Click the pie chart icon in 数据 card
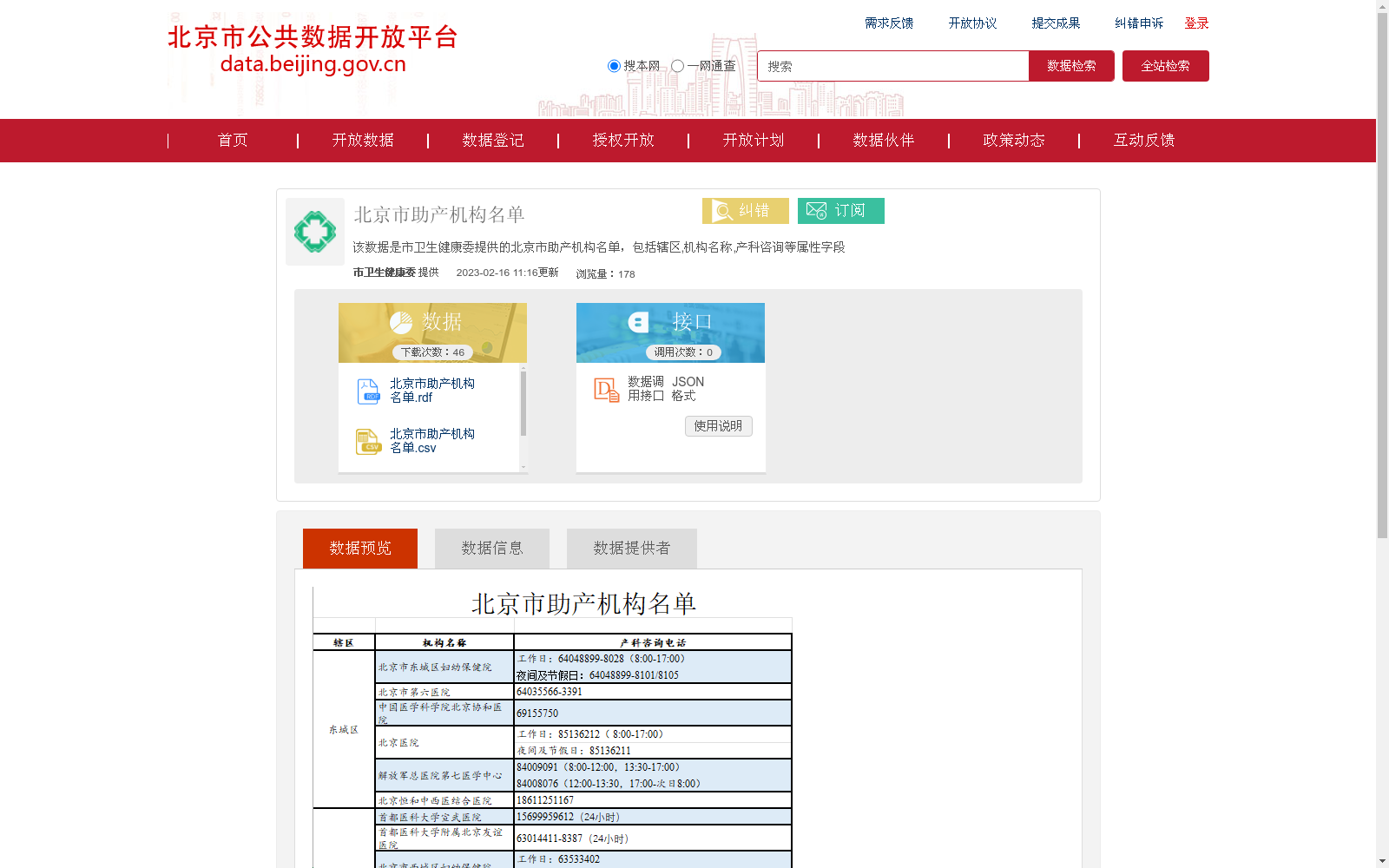The image size is (1389, 868). coord(401,323)
